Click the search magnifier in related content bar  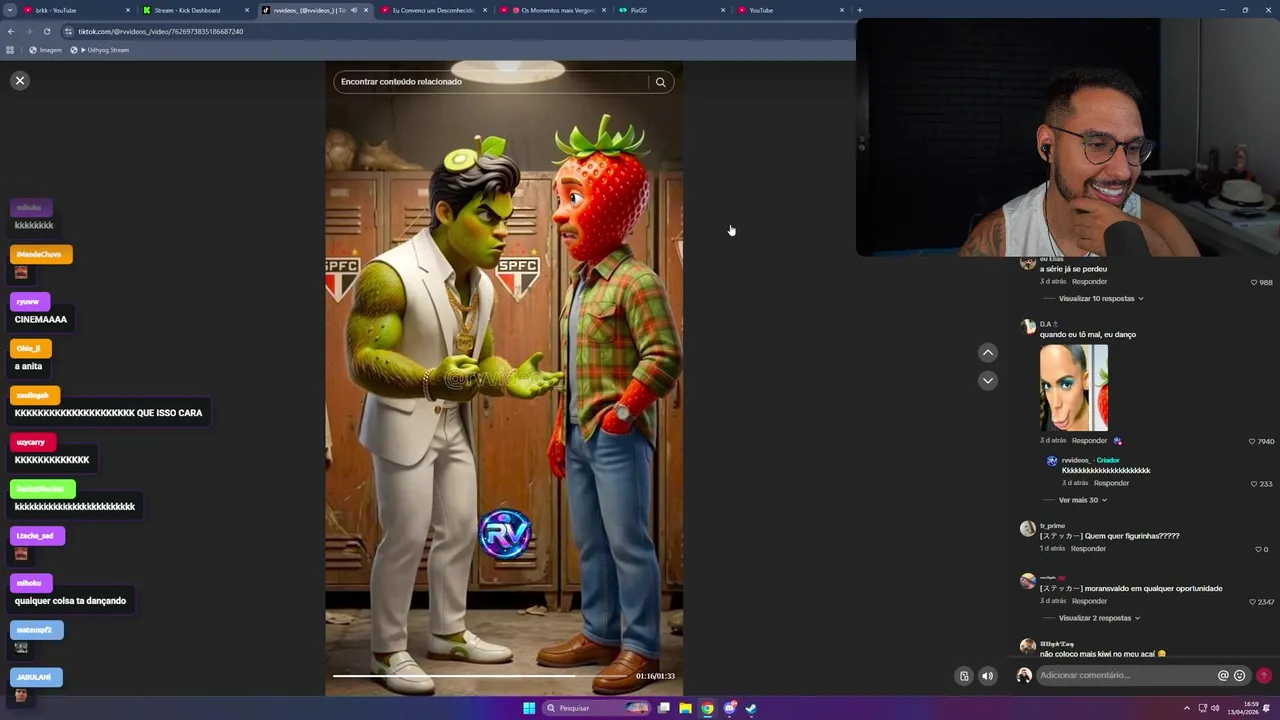(x=660, y=82)
